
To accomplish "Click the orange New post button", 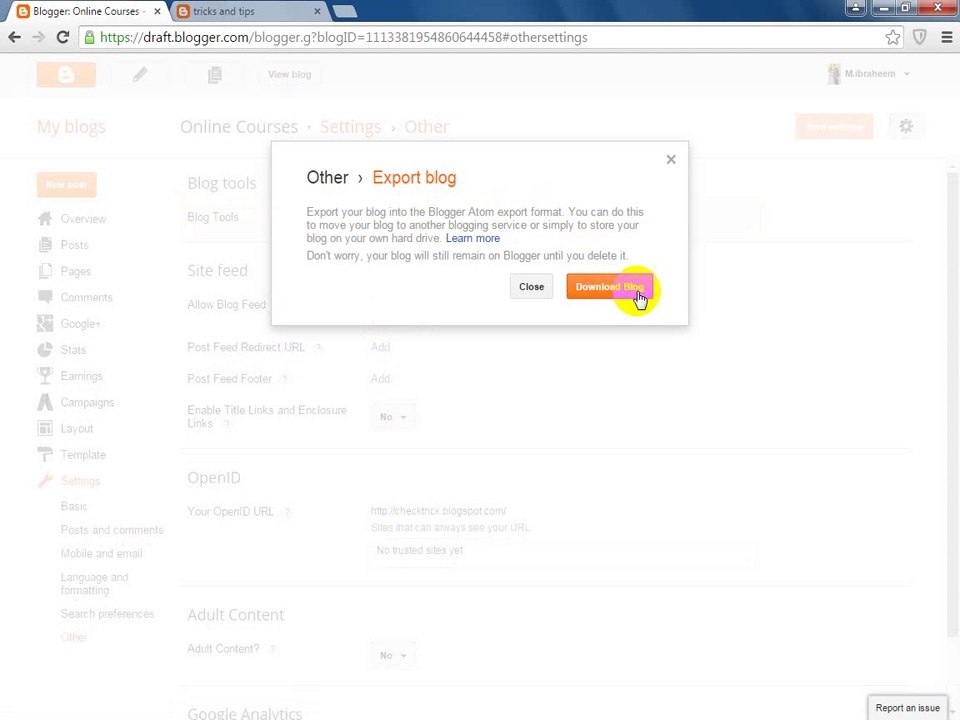I will coord(66,185).
